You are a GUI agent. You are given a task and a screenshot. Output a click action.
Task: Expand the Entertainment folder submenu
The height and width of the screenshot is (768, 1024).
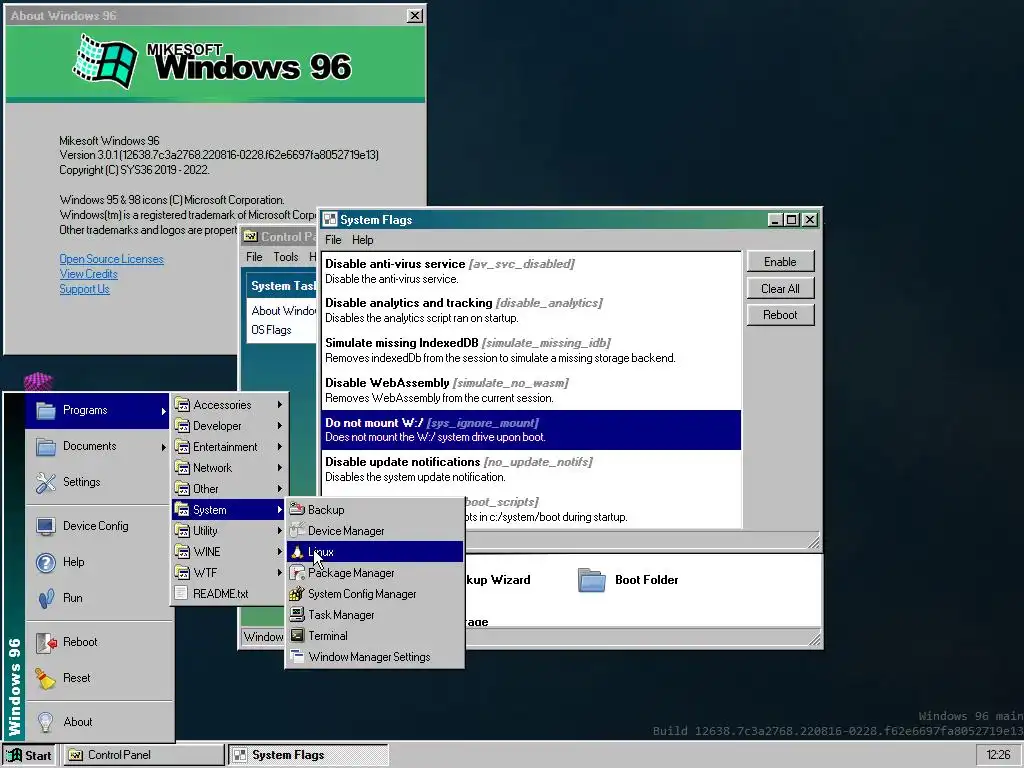pyautogui.click(x=229, y=447)
